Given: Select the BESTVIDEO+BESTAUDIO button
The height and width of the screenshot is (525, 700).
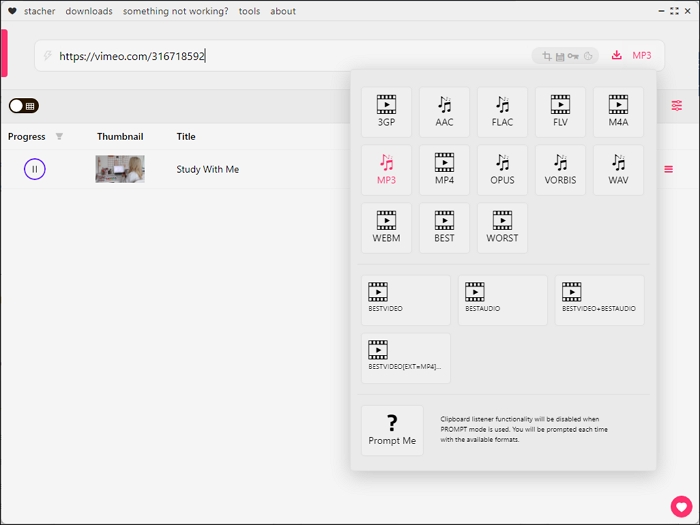Looking at the screenshot, I should 599,300.
